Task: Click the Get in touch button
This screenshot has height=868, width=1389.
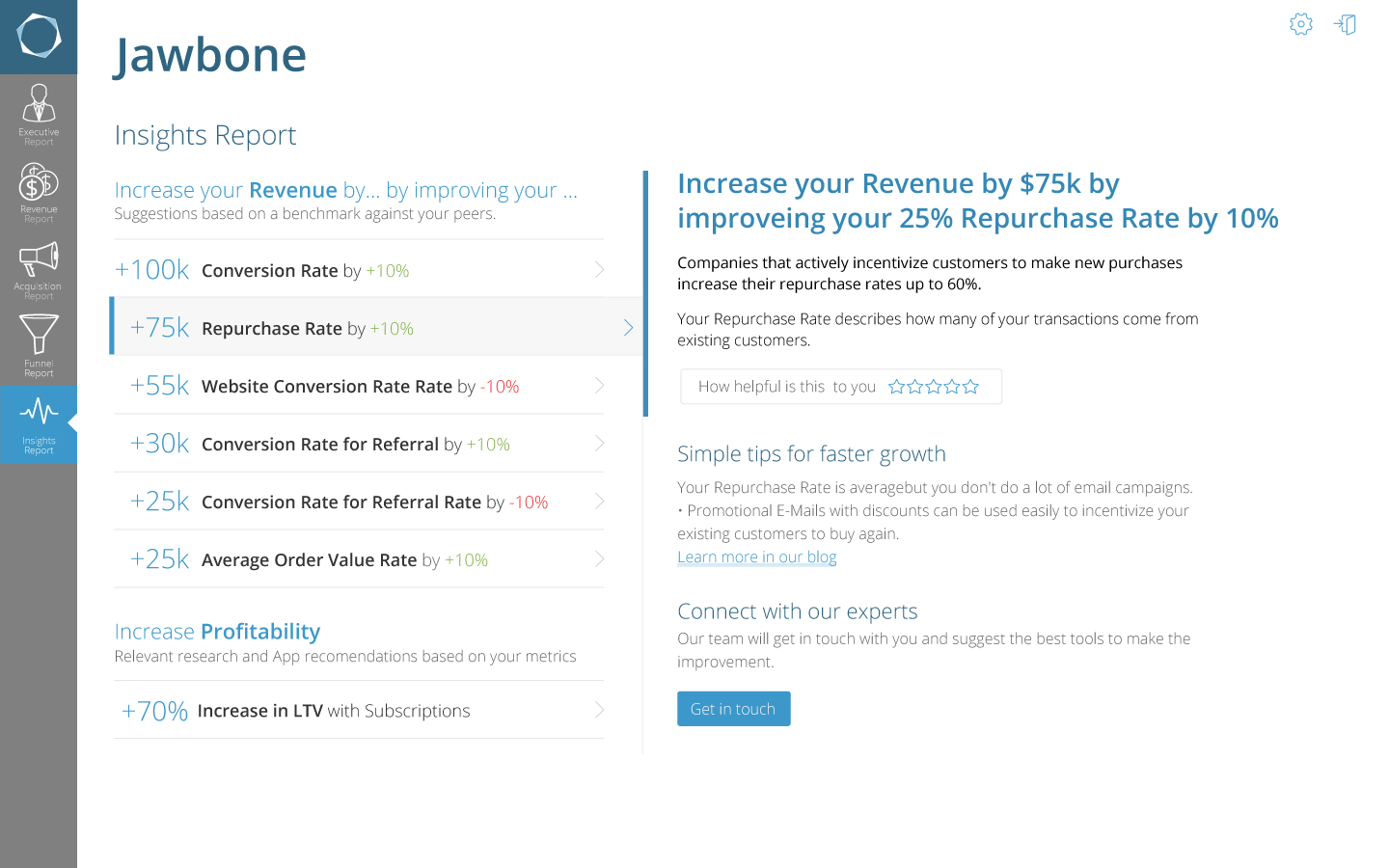Action: [x=733, y=709]
